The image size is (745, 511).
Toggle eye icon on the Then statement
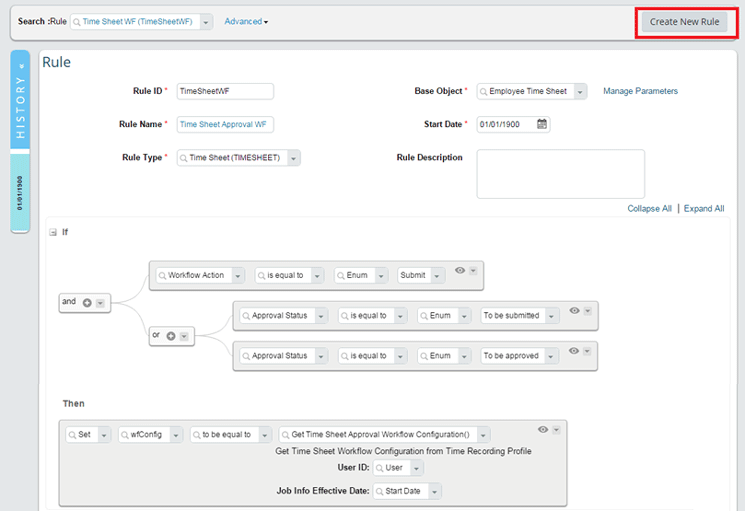(543, 429)
